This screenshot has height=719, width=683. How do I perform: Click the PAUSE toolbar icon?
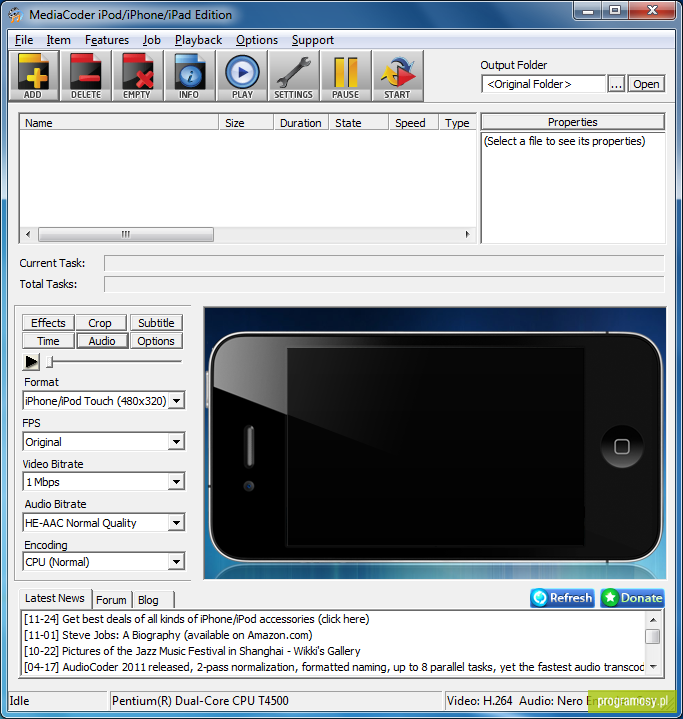tap(345, 76)
